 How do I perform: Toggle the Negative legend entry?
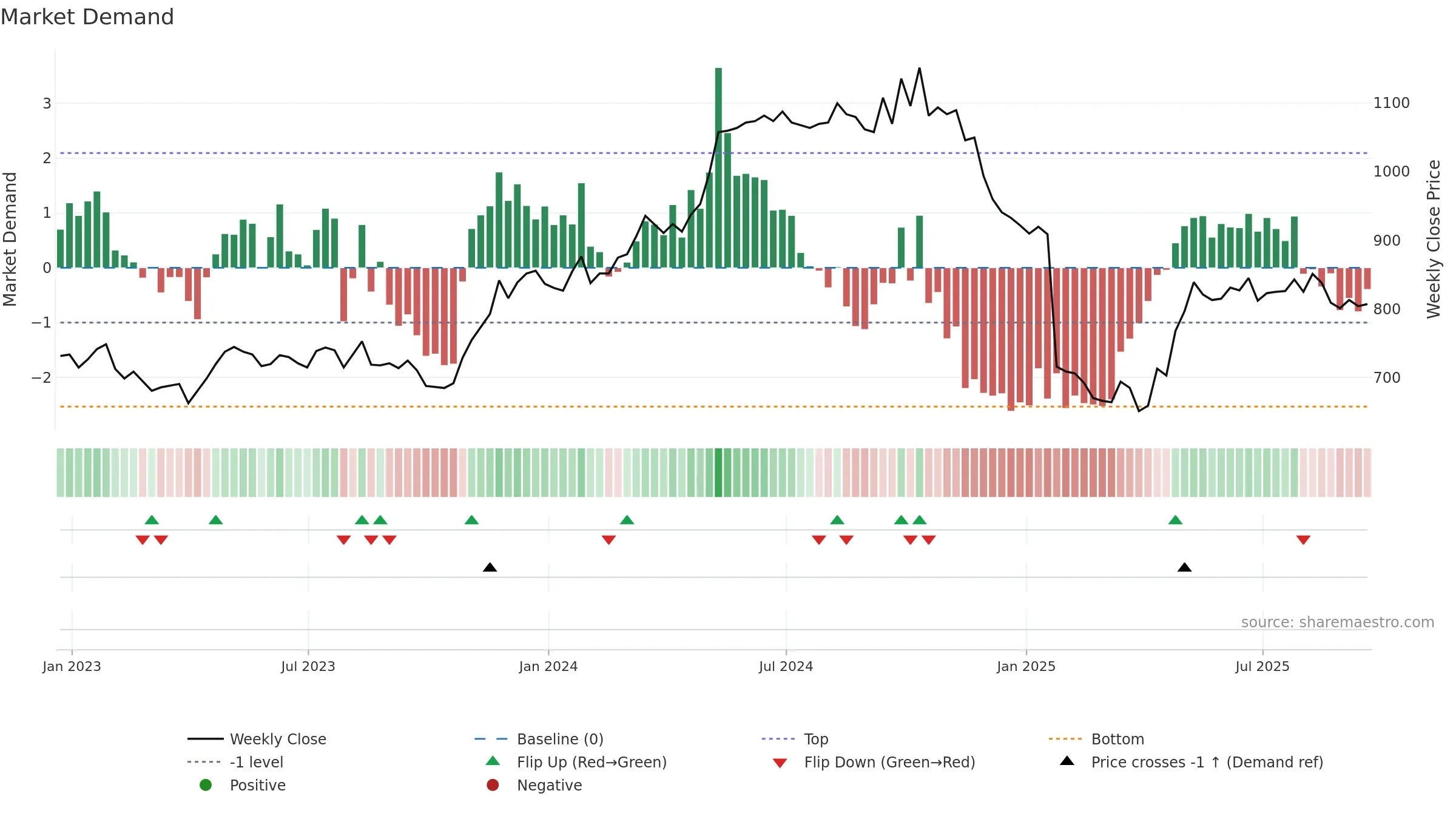point(534,785)
